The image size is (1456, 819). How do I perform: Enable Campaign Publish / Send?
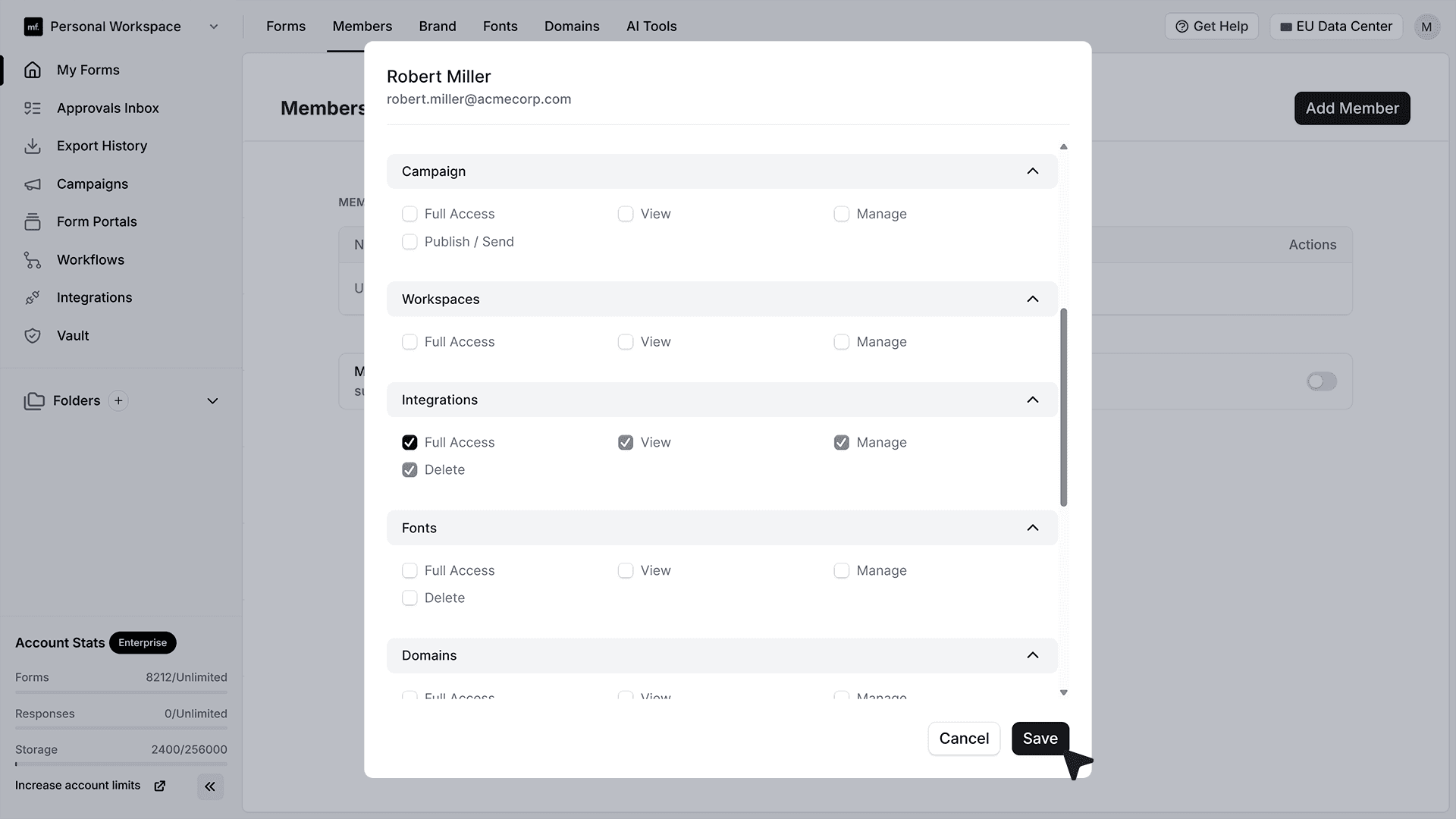(409, 242)
